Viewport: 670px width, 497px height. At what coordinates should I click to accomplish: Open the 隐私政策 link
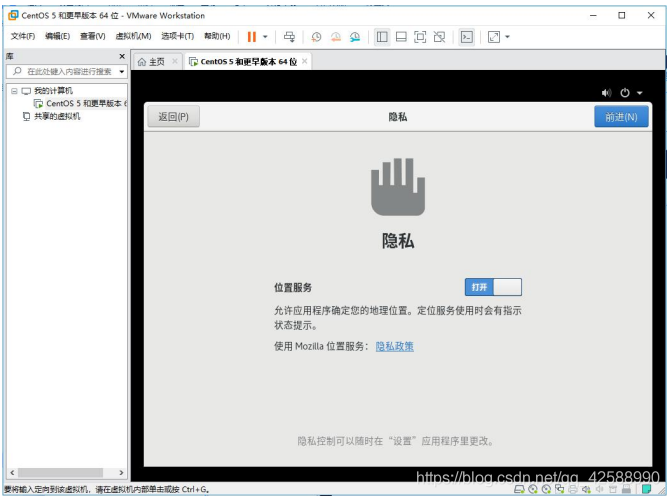[x=394, y=346]
